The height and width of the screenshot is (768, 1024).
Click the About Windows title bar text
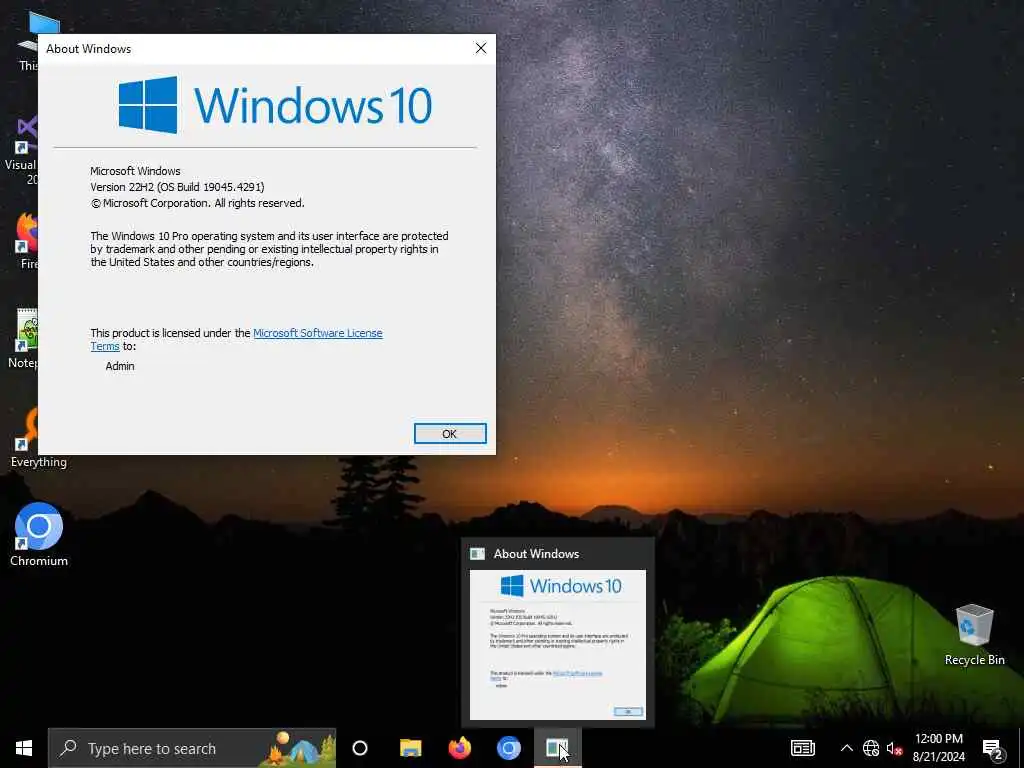click(88, 48)
